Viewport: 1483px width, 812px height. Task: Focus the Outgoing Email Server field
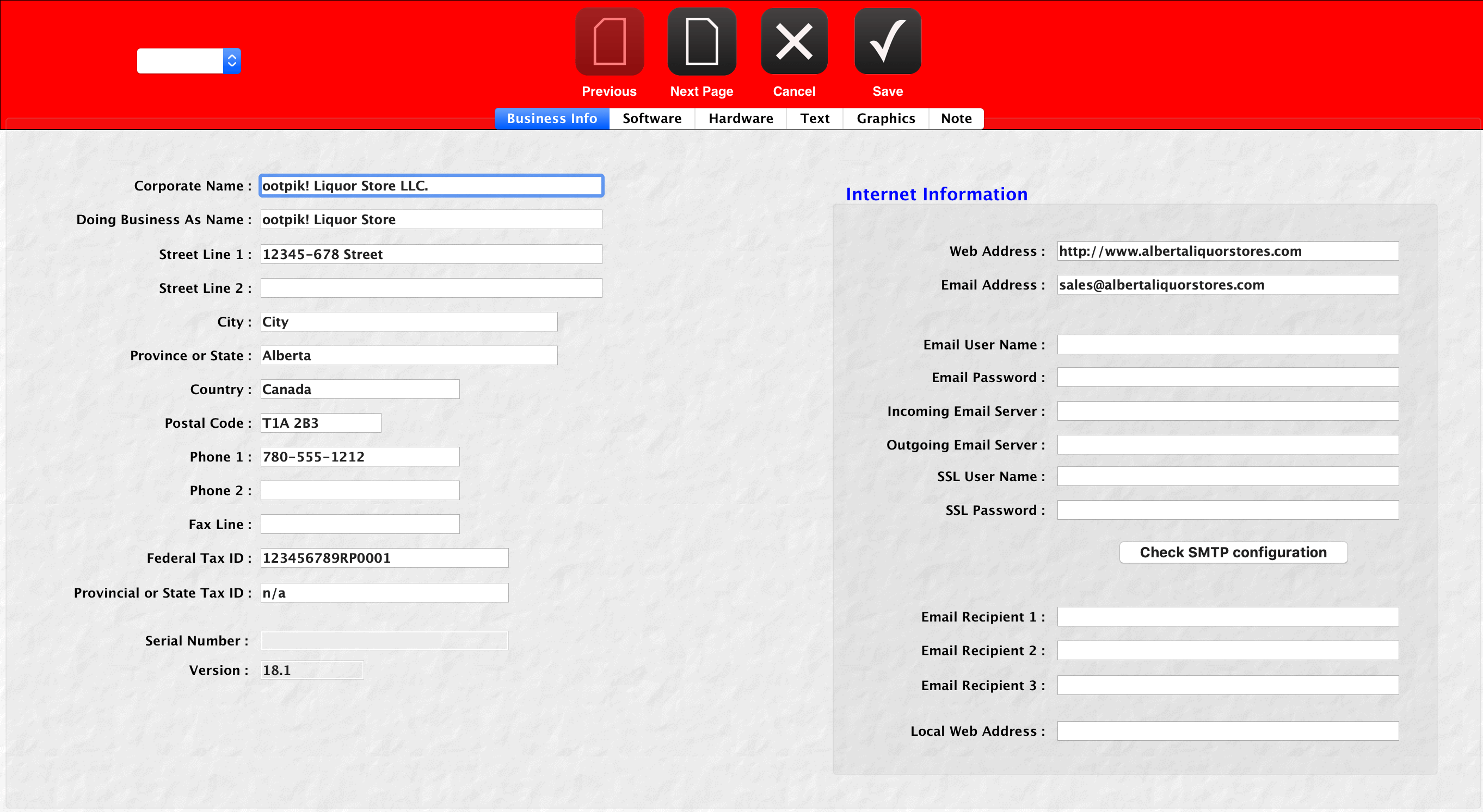[x=1227, y=445]
